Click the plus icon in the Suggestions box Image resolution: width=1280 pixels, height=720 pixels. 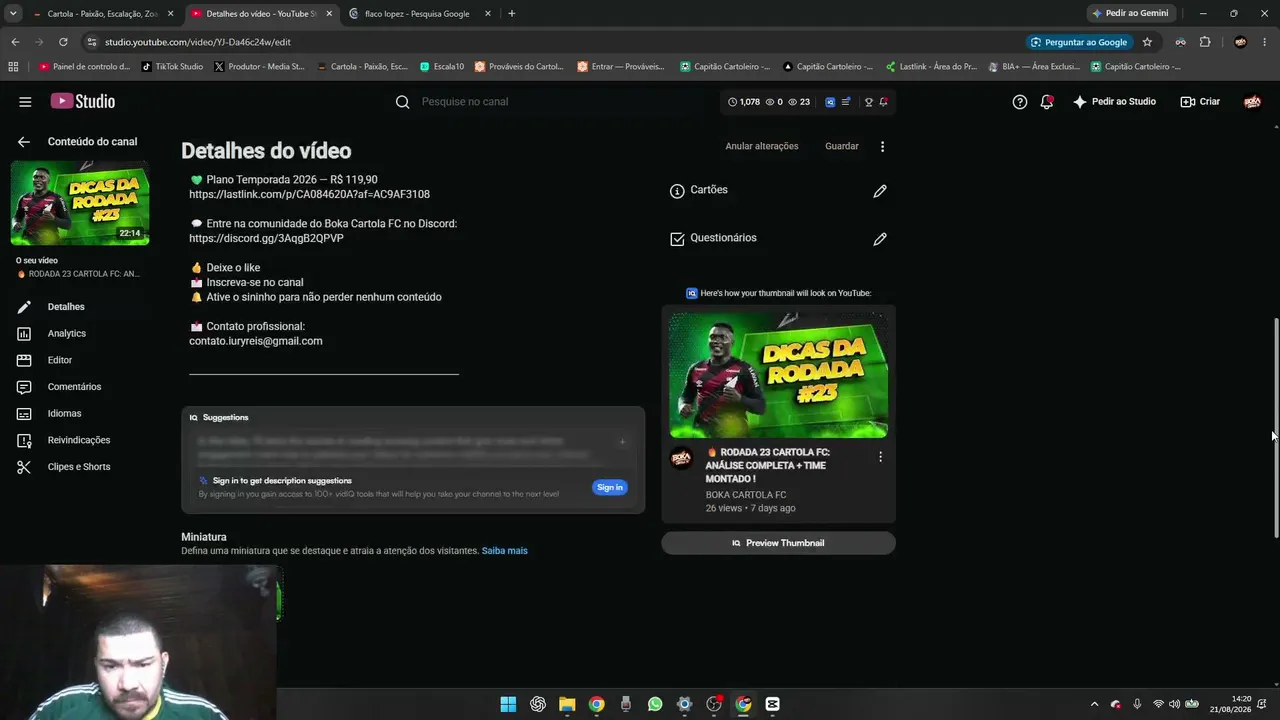click(x=622, y=442)
